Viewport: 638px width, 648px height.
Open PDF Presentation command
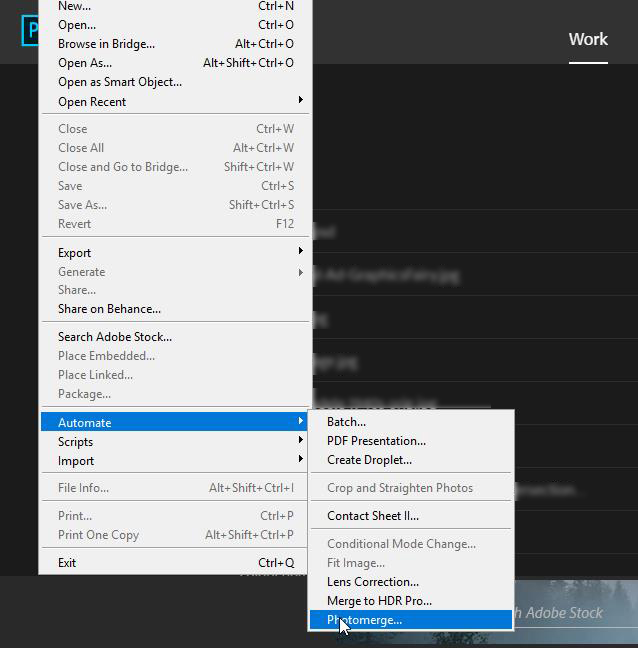(376, 441)
